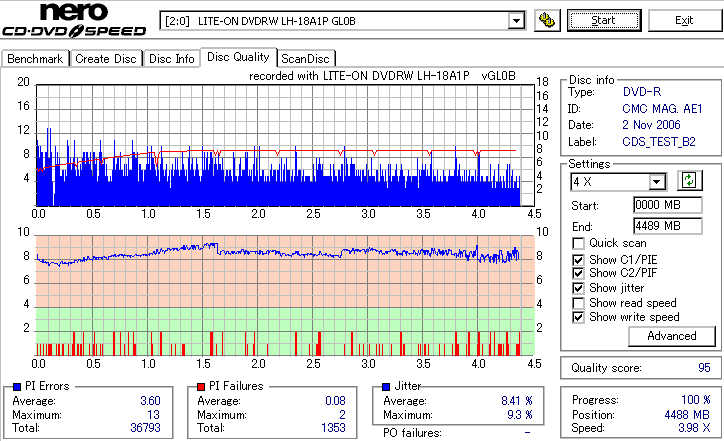Open the 4 X scan speed dropdown
Viewport: 724px width, 441px height.
point(656,182)
